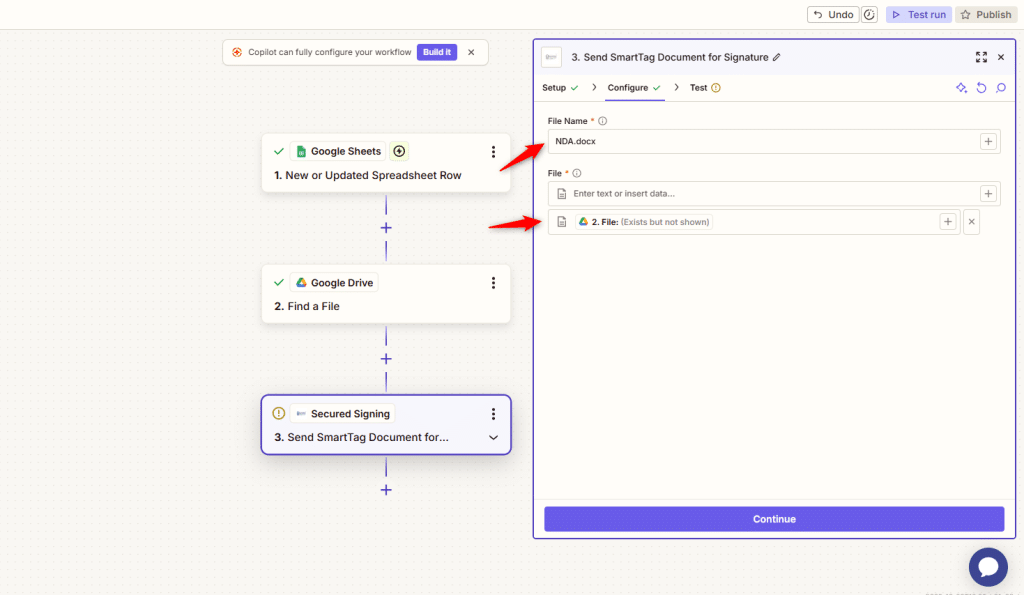The height and width of the screenshot is (595, 1024).
Task: Click the File Name field containing NDA.docx
Action: [x=760, y=141]
